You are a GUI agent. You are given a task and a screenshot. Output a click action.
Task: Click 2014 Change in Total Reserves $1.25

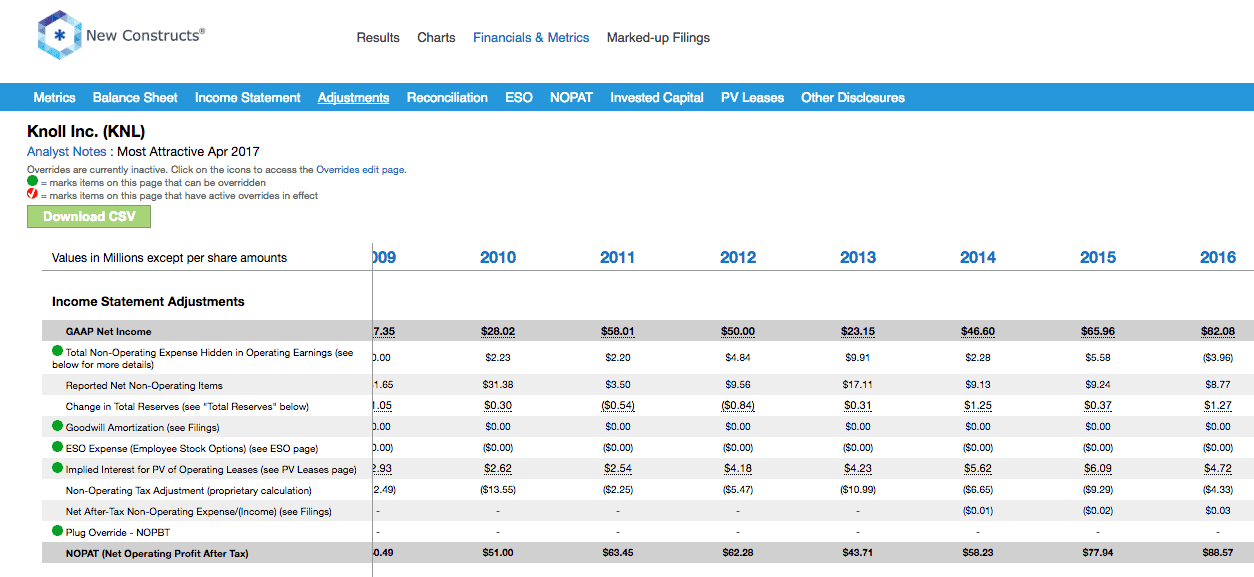[x=978, y=406]
